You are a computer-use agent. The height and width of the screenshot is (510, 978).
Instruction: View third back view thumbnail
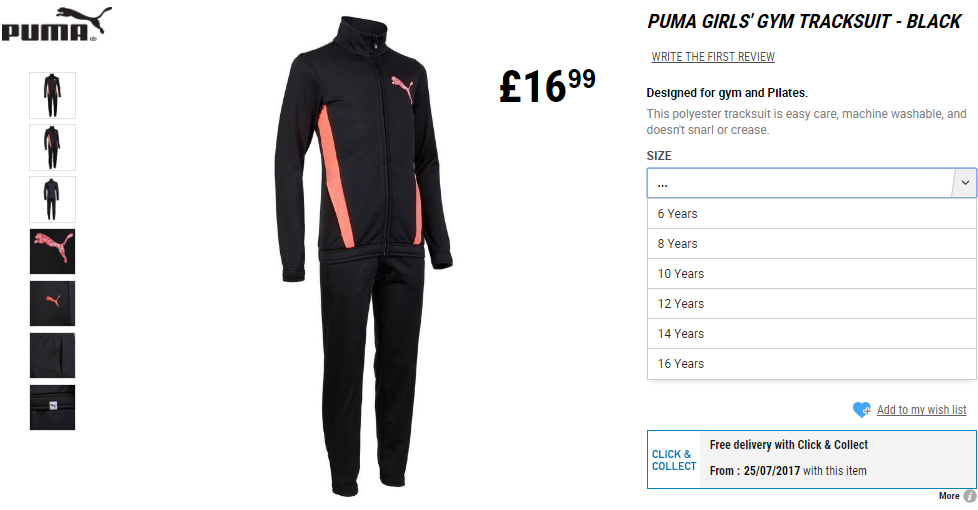[52, 200]
